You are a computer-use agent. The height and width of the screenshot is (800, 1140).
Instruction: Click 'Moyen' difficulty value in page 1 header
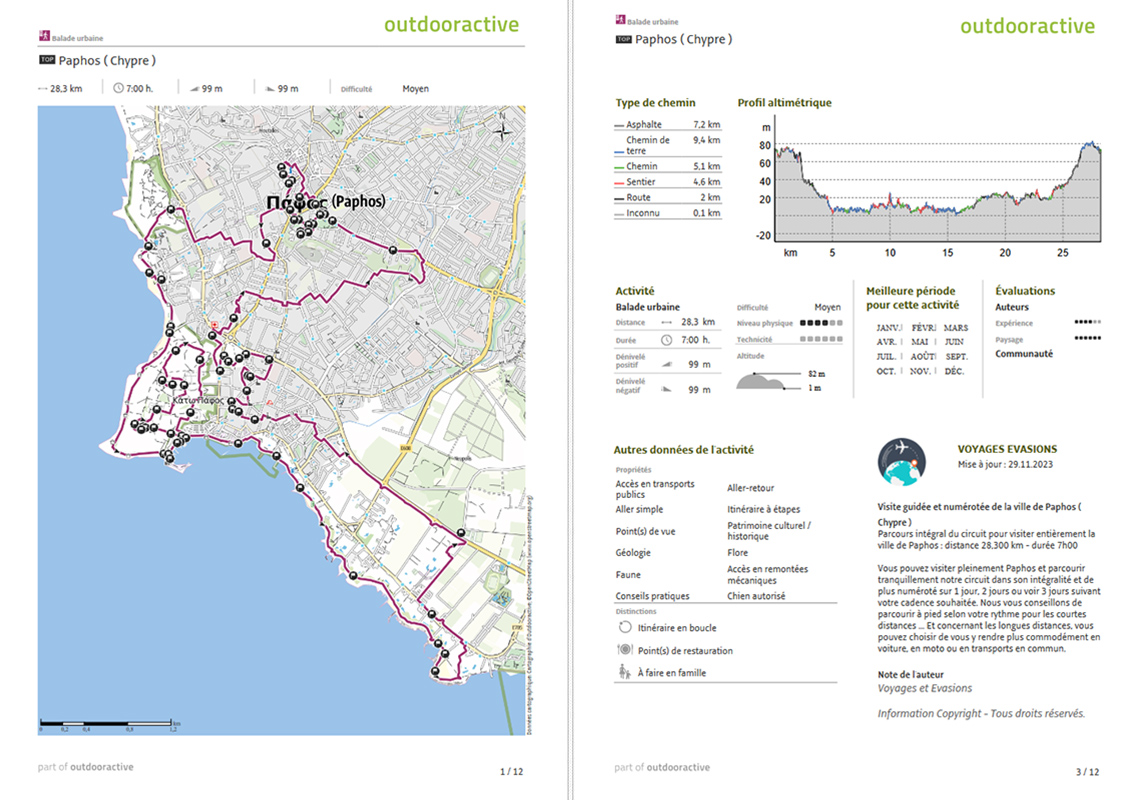click(415, 89)
